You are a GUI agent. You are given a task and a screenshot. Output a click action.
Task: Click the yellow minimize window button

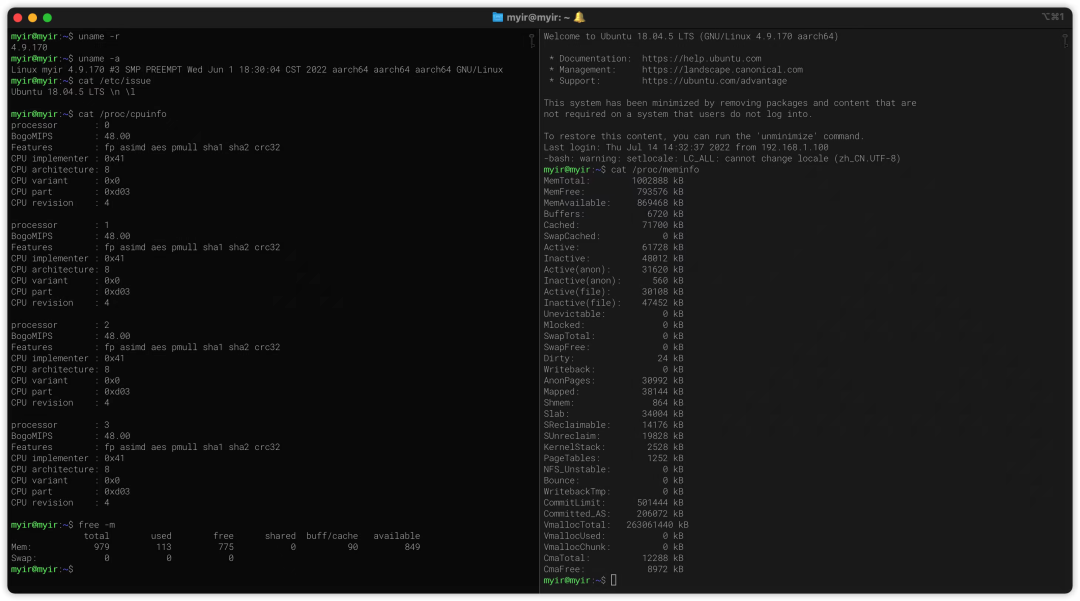32,18
